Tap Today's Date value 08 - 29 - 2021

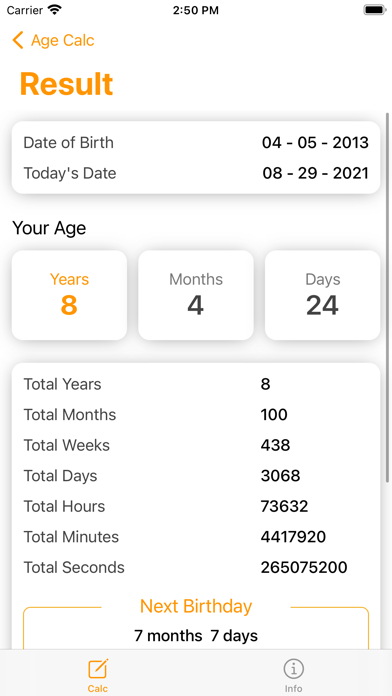tap(316, 173)
